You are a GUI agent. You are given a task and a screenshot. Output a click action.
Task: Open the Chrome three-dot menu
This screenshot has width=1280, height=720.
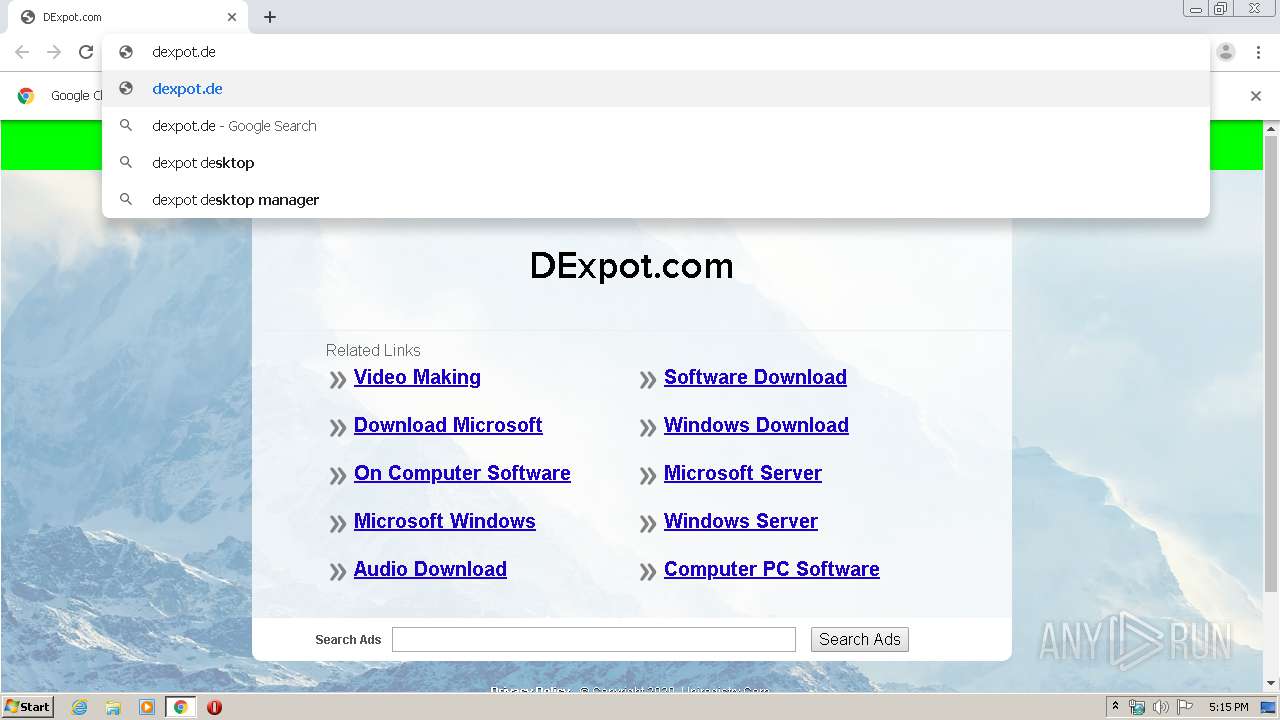pyautogui.click(x=1258, y=52)
